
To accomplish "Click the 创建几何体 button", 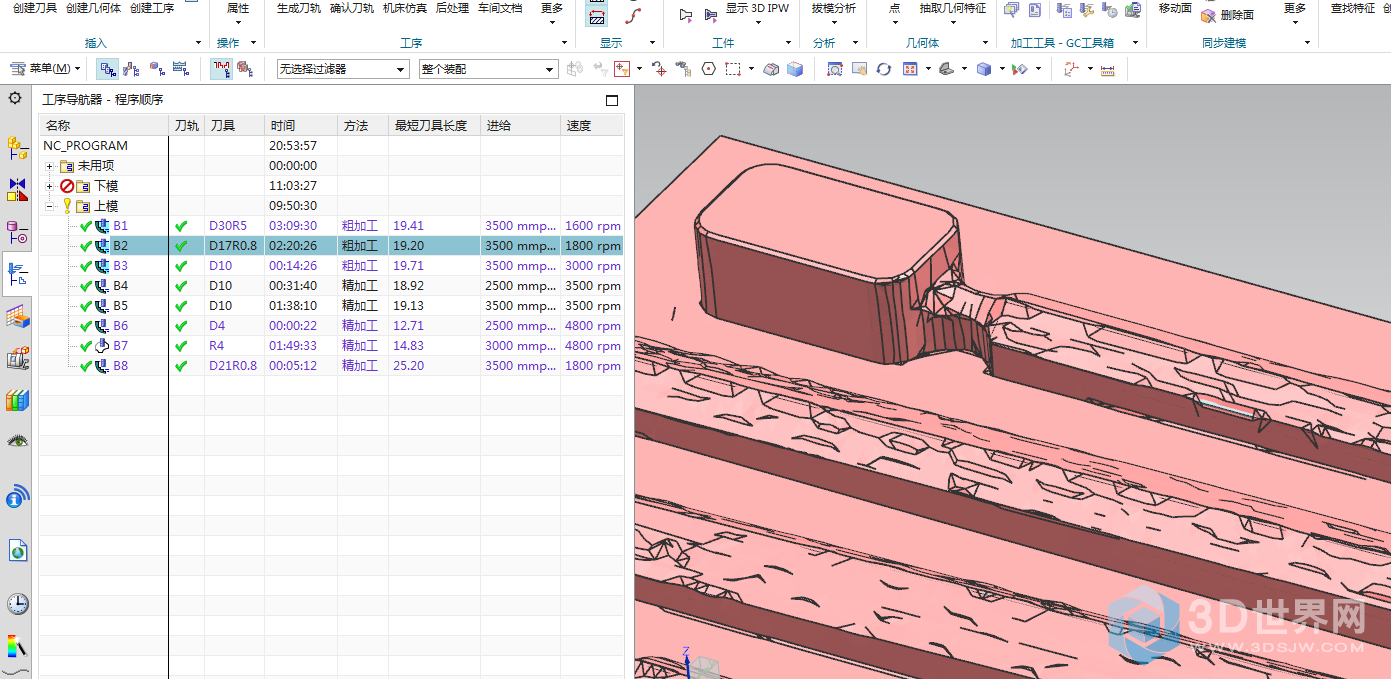I will [94, 8].
